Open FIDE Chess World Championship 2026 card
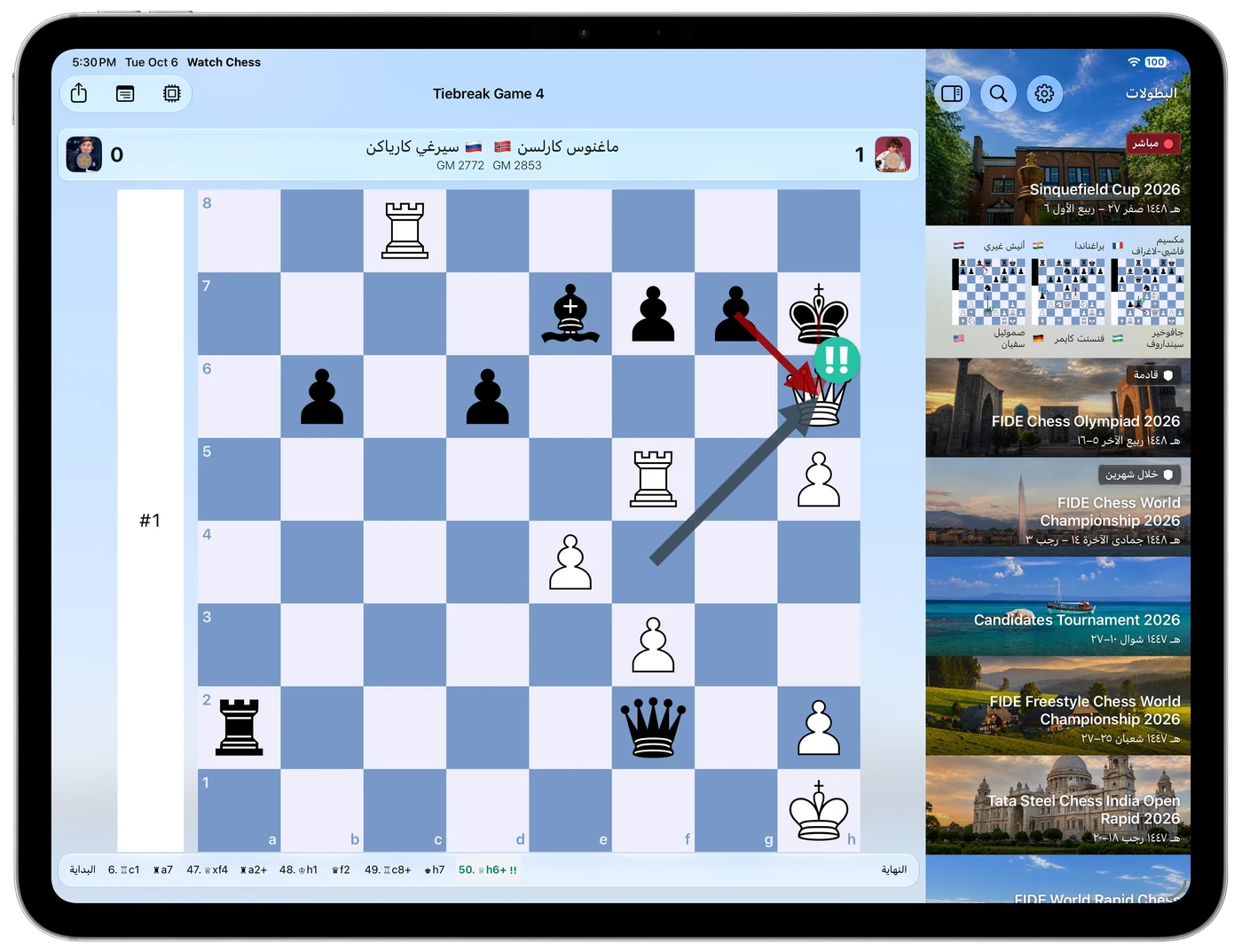1242x952 pixels. (1058, 507)
